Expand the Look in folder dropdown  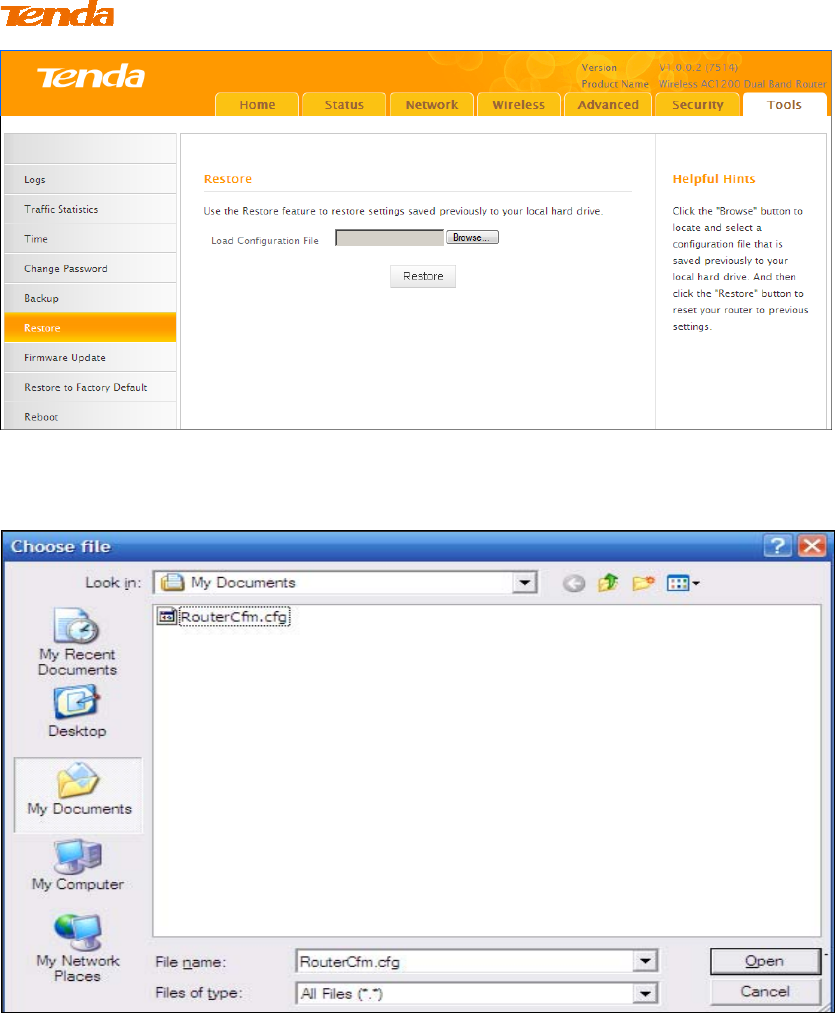525,583
